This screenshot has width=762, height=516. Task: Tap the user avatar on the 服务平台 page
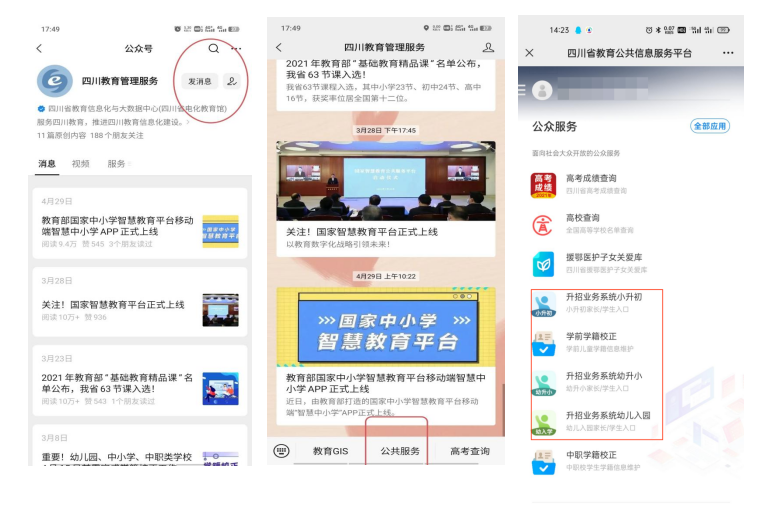pos(542,90)
